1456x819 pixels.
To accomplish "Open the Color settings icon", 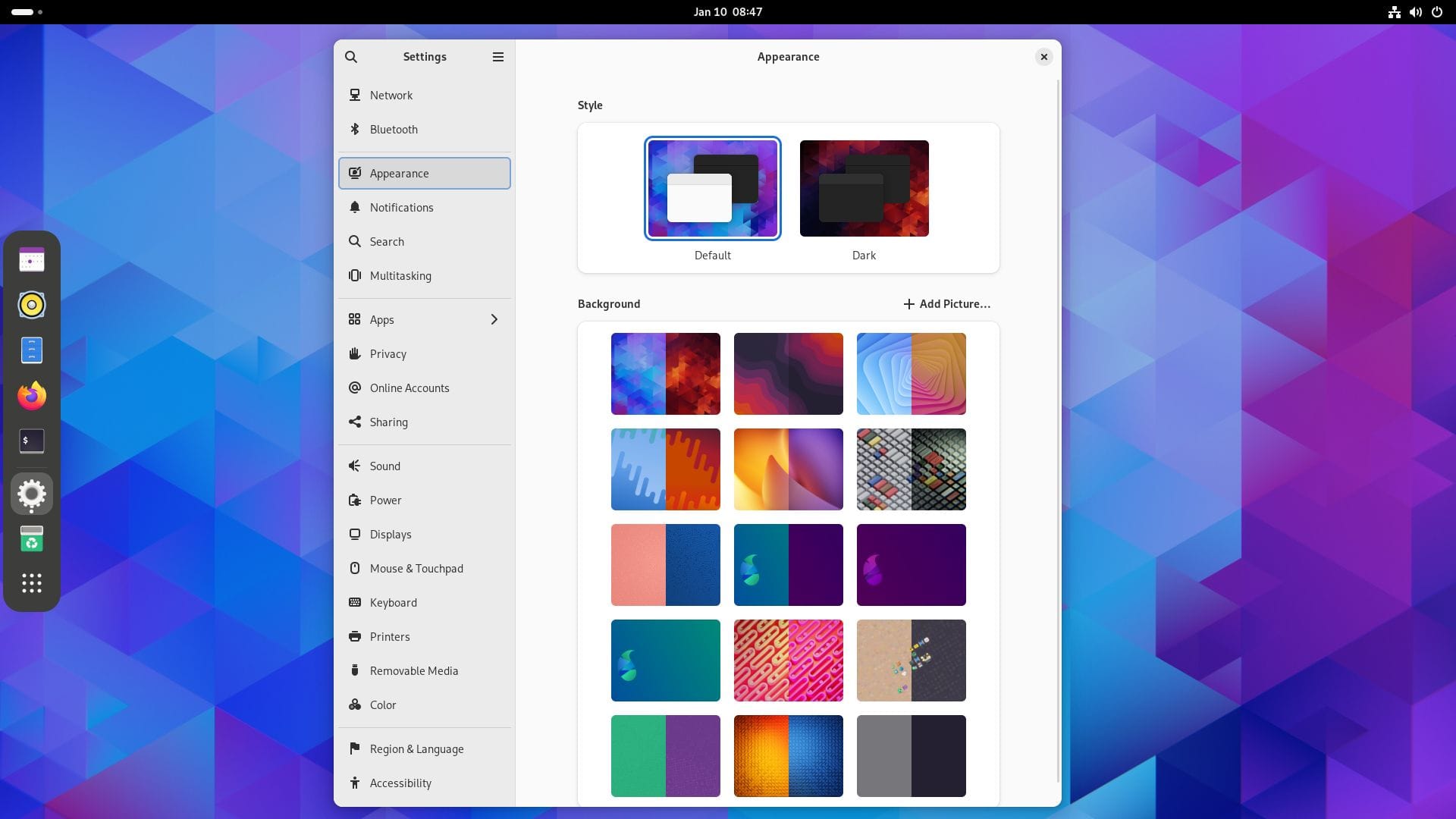I will click(355, 704).
